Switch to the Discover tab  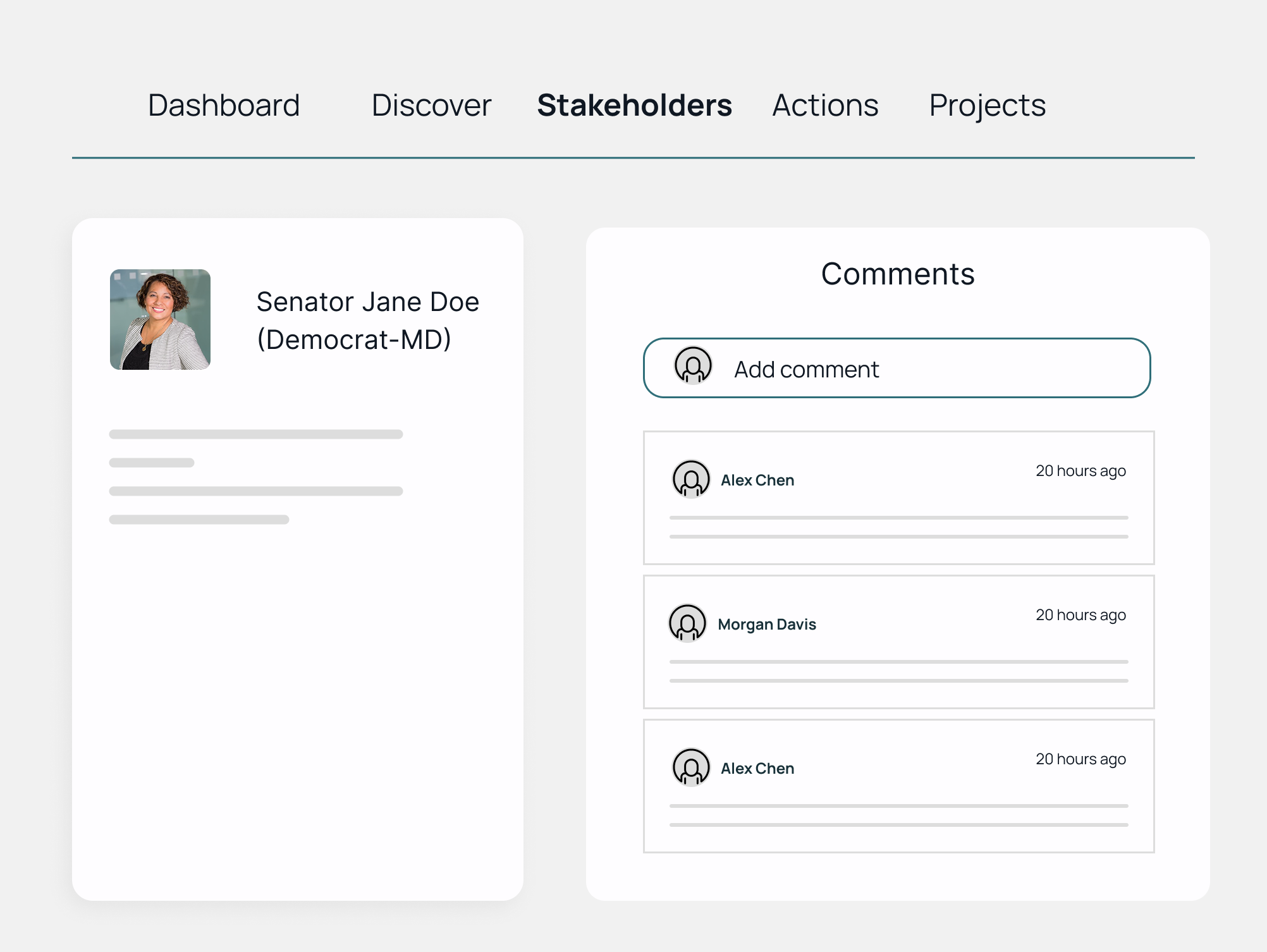tap(431, 105)
